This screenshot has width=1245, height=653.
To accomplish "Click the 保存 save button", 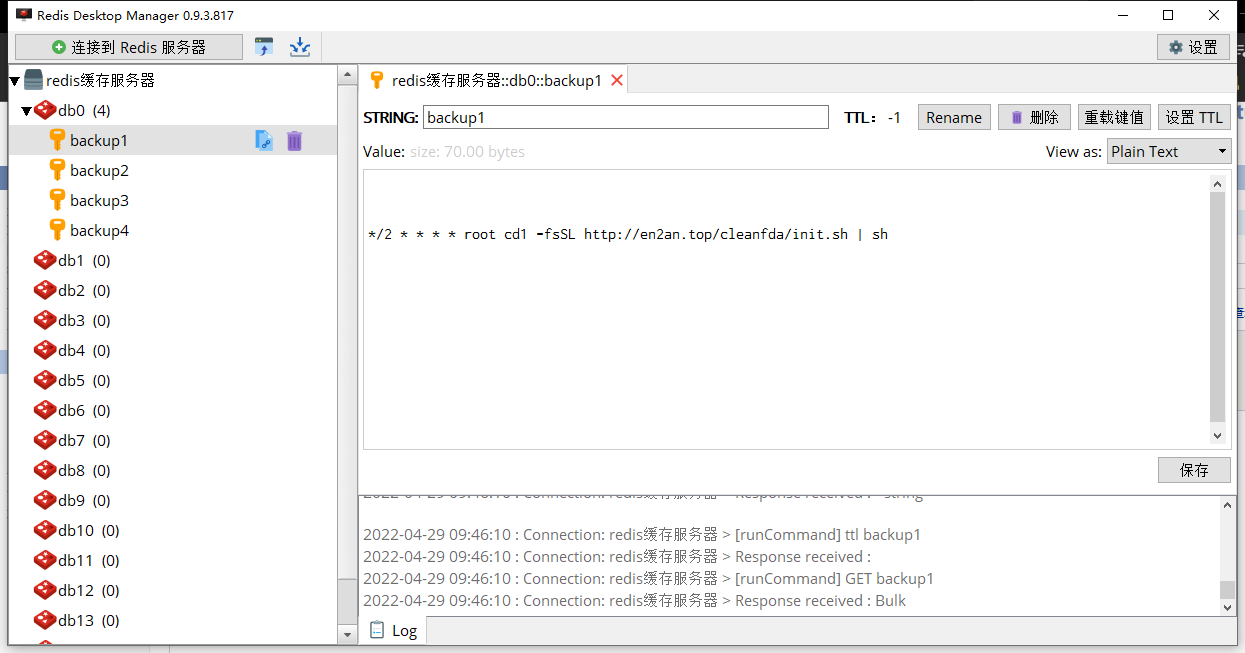I will pyautogui.click(x=1194, y=470).
